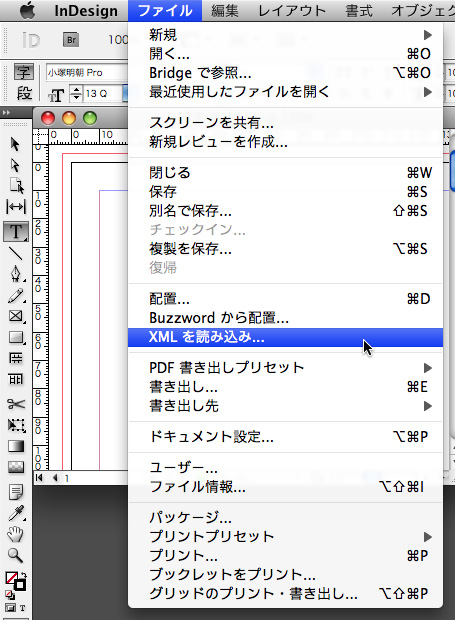Viewport: 455px width, 620px height.
Task: Expand 書き出し先 submenu
Action: [x=285, y=406]
